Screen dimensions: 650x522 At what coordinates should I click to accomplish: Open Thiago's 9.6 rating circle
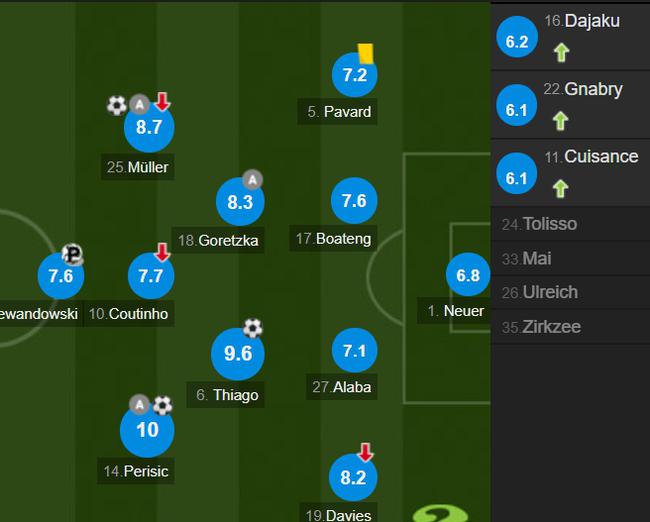point(238,354)
